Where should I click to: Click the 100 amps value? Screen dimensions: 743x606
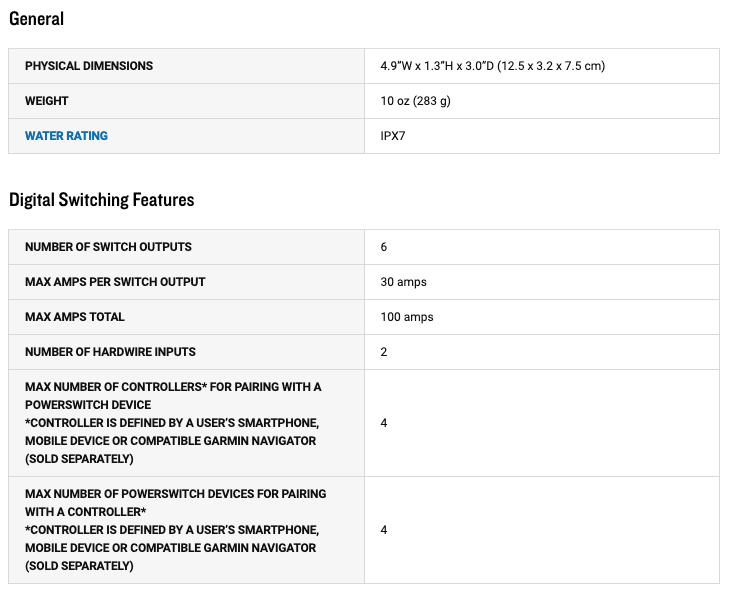[x=407, y=317]
